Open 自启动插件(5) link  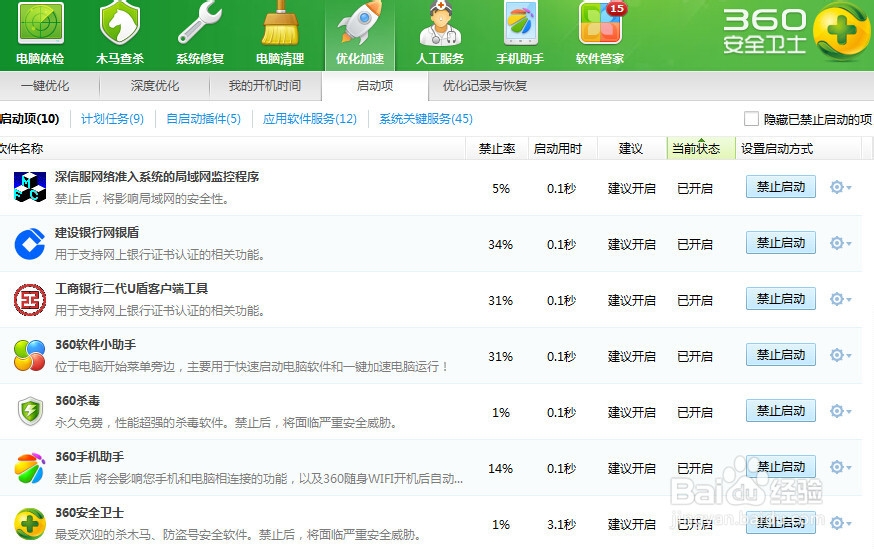tap(203, 119)
